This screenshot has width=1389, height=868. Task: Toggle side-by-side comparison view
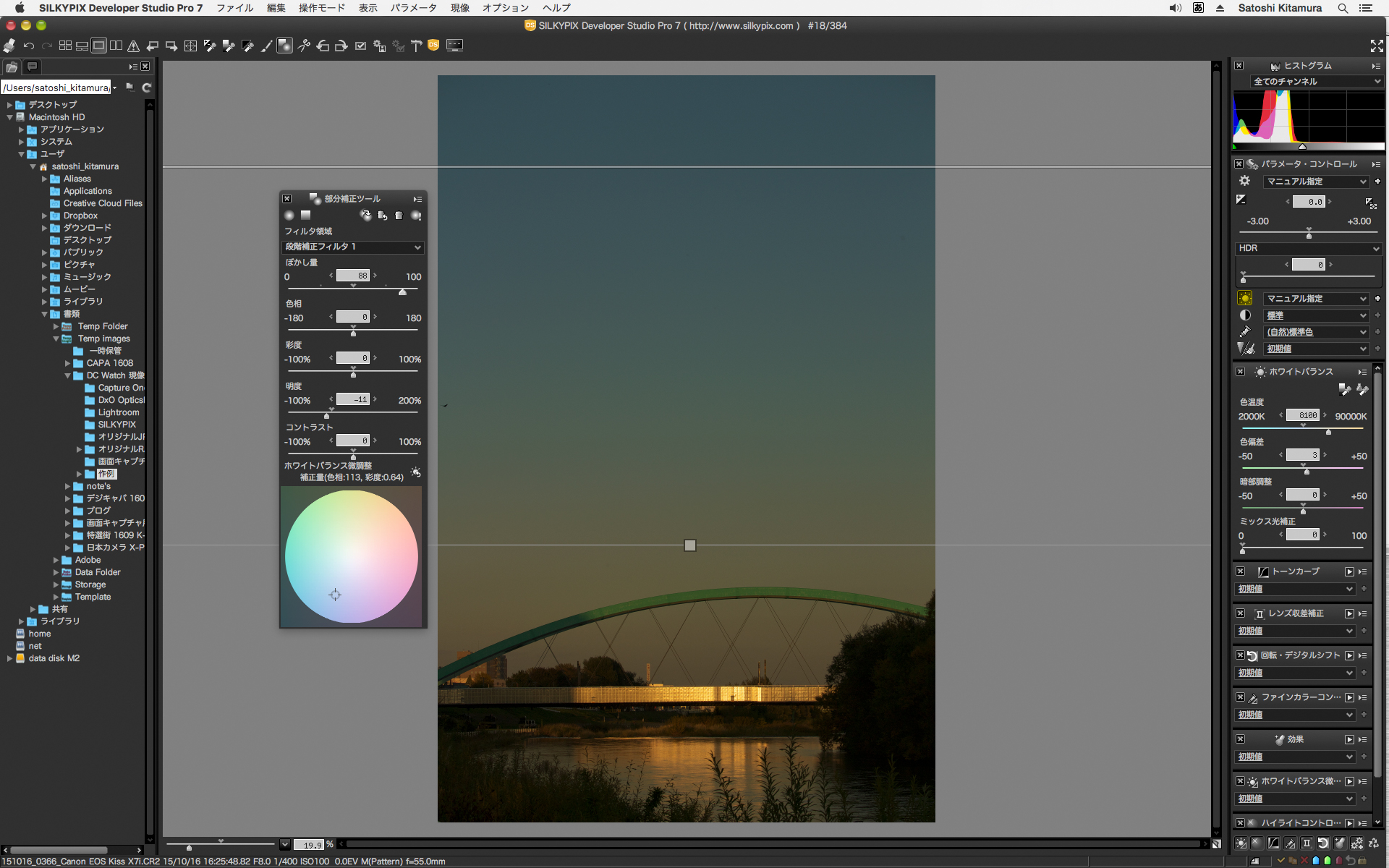(116, 46)
